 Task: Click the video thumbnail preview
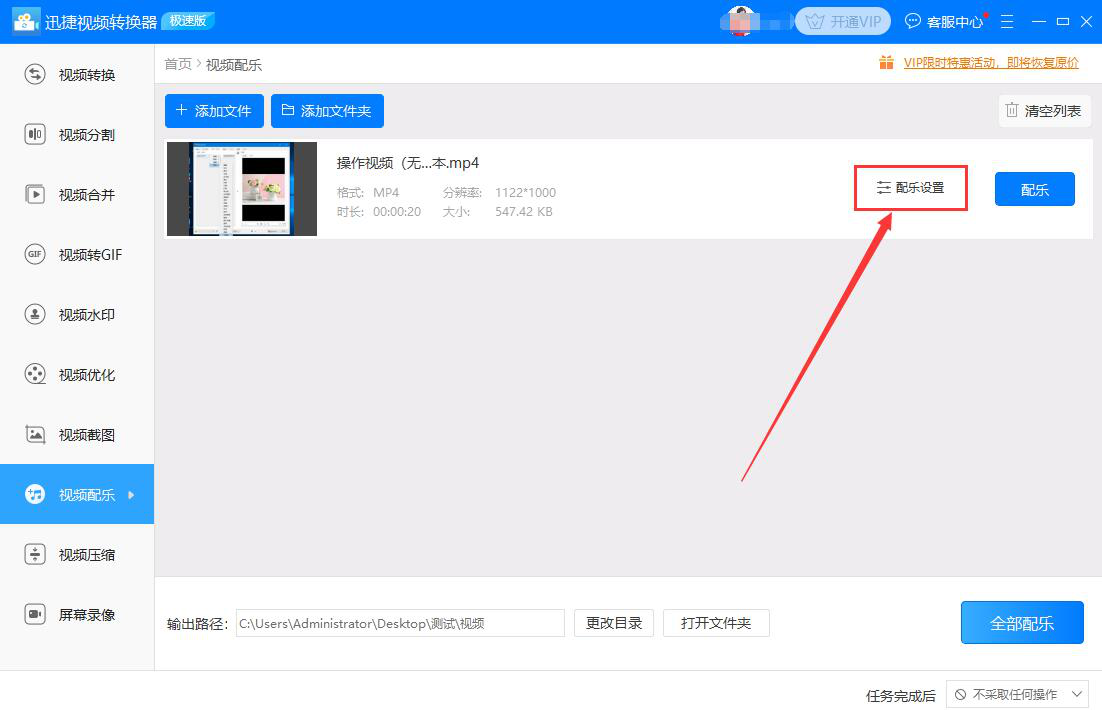[242, 189]
